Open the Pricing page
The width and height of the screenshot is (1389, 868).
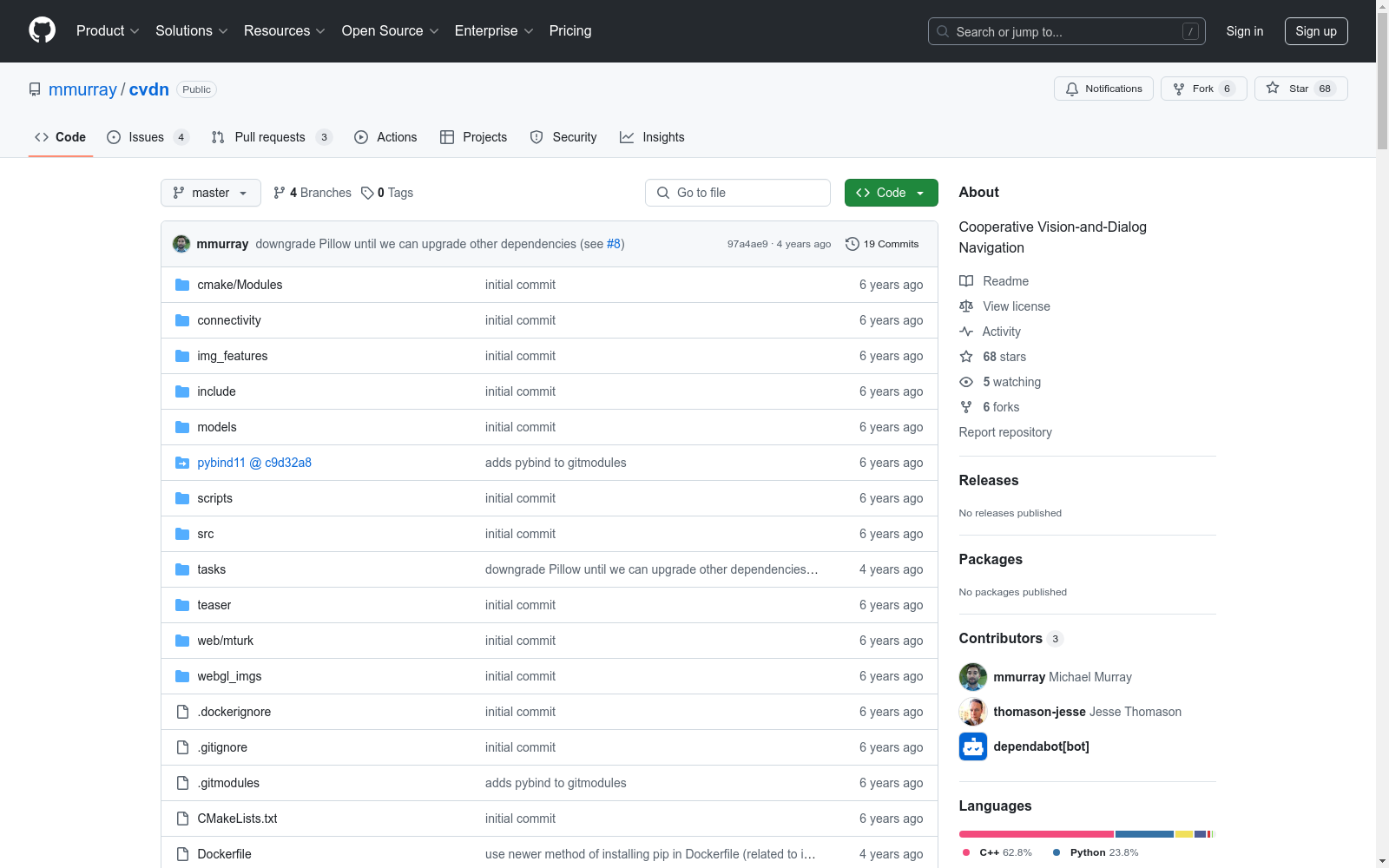(x=570, y=30)
